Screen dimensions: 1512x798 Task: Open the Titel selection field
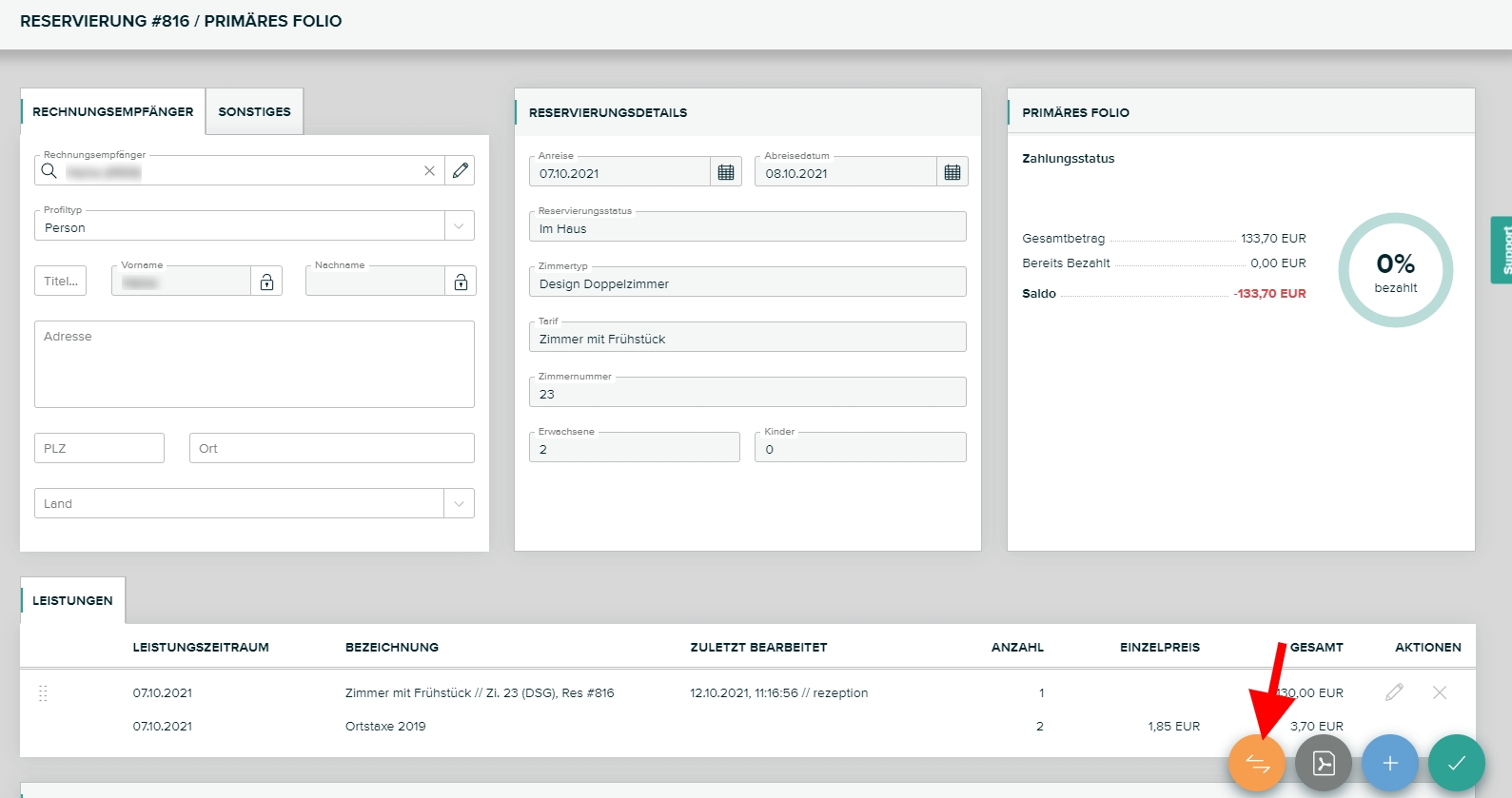pos(61,282)
